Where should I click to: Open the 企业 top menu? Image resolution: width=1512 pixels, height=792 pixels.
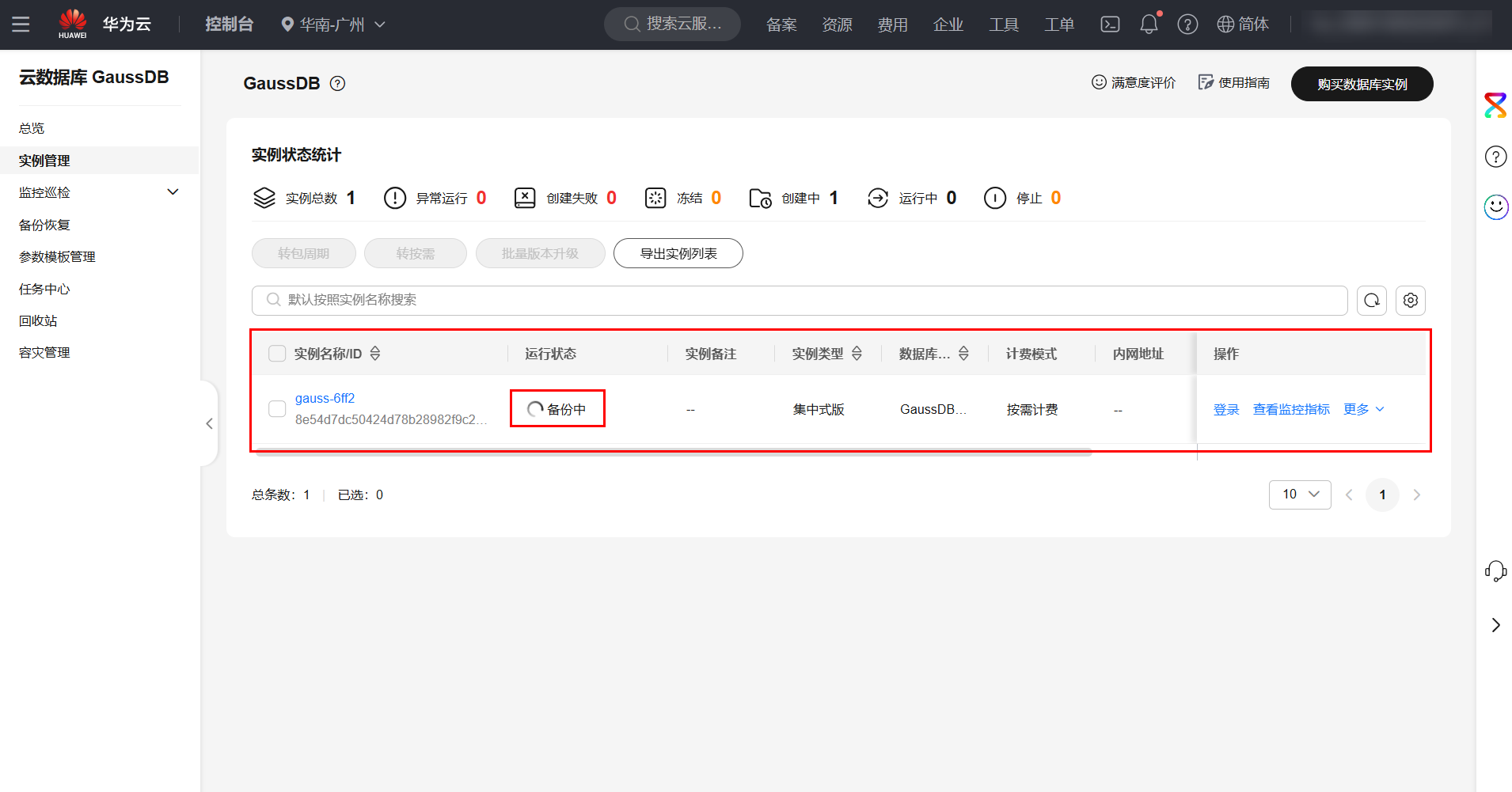[x=948, y=25]
